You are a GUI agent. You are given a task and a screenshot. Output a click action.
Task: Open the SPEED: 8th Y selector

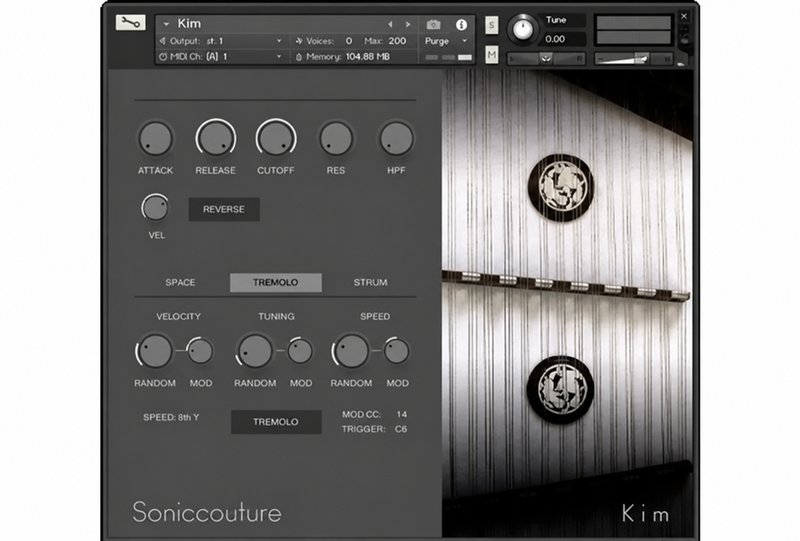(171, 417)
